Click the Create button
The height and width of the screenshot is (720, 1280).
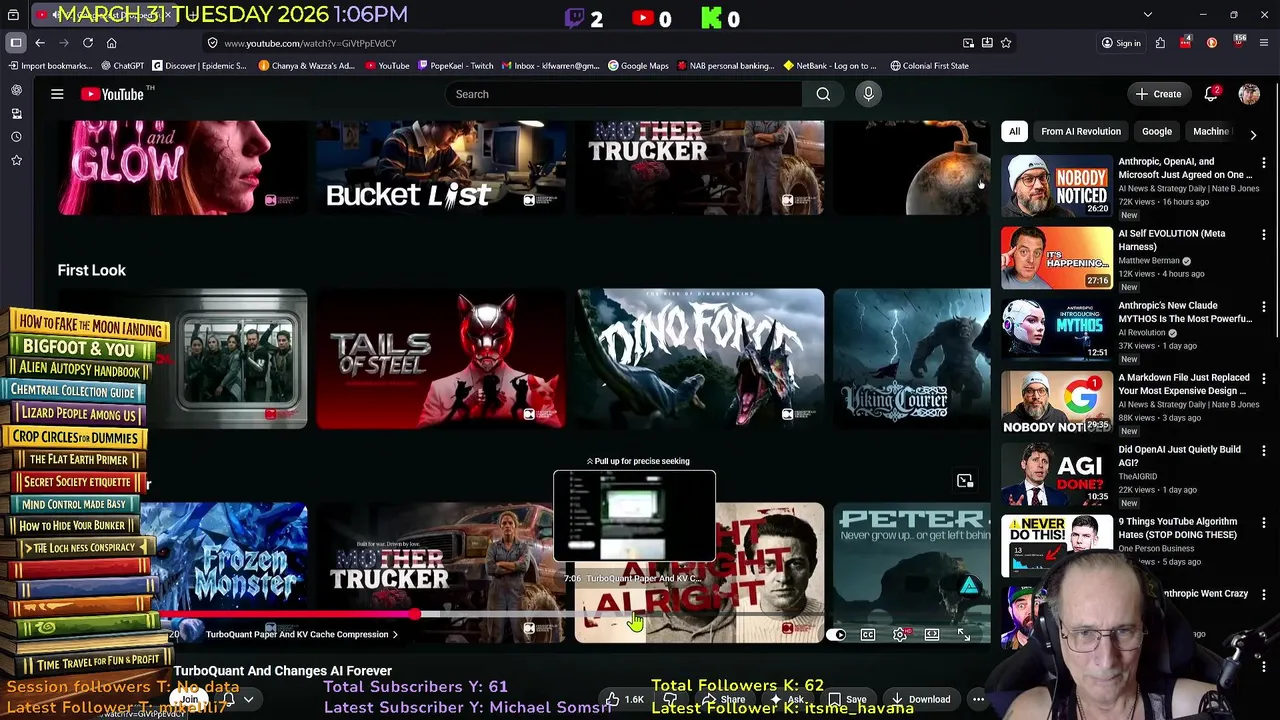(x=1158, y=94)
